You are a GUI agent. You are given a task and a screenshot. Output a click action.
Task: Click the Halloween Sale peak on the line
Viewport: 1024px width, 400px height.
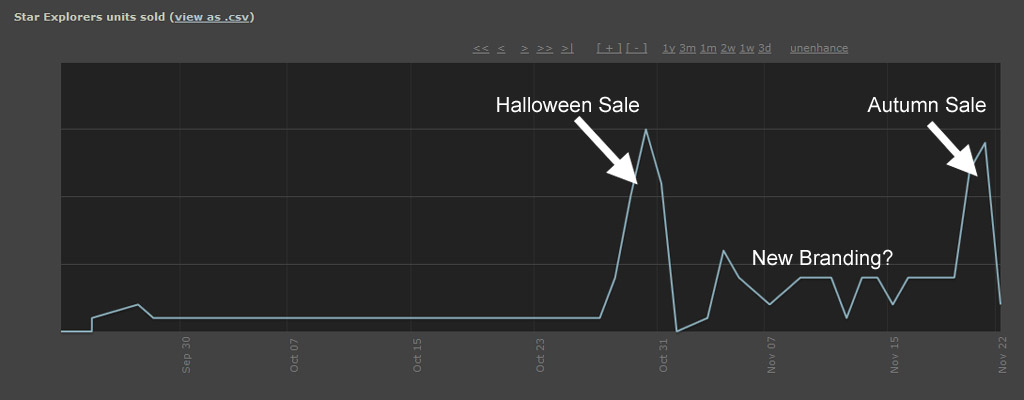tap(646, 129)
